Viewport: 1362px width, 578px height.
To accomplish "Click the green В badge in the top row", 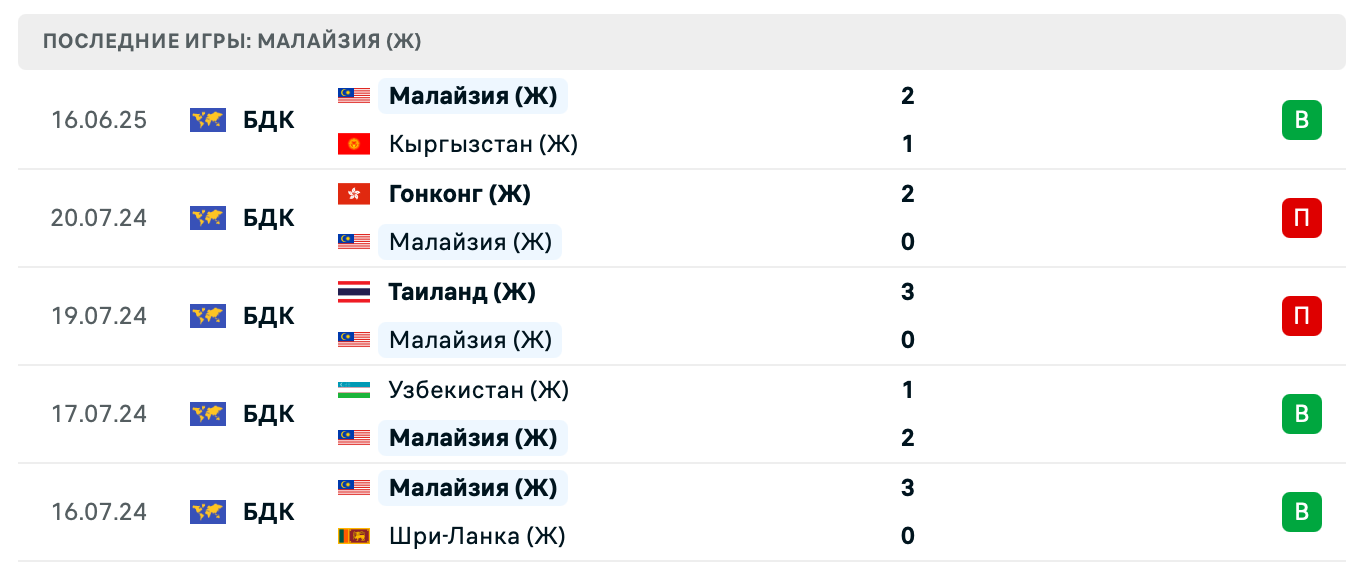I will pos(1302,120).
